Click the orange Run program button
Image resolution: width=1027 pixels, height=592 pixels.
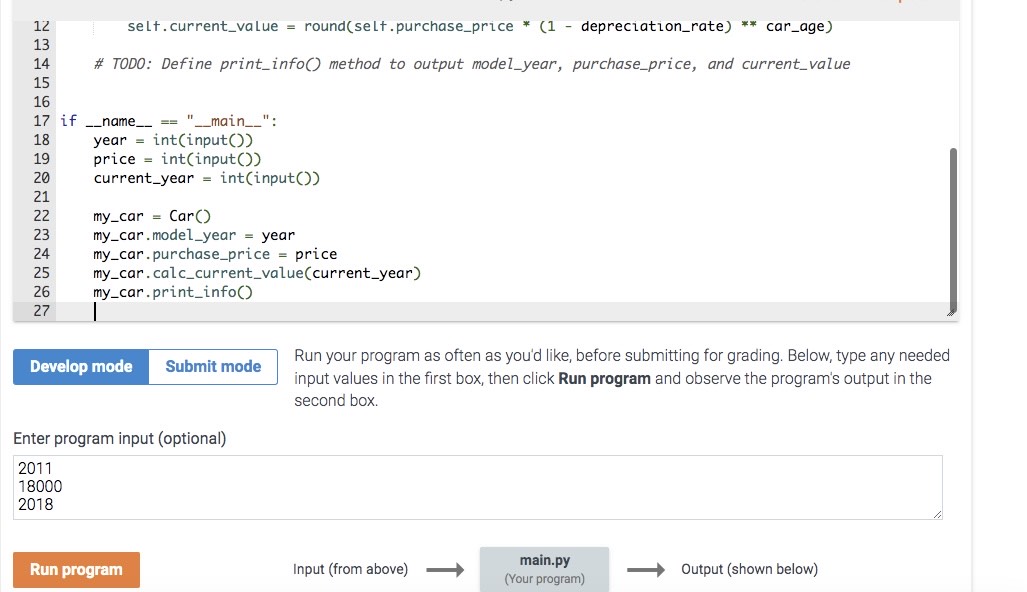(76, 568)
